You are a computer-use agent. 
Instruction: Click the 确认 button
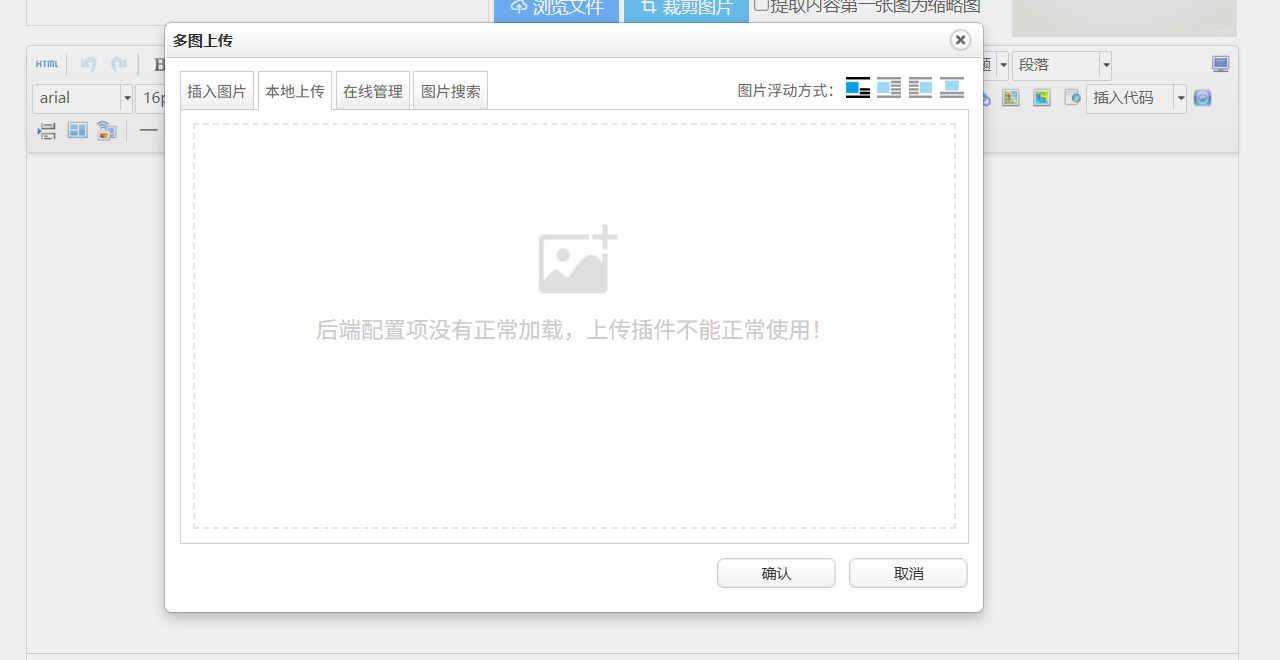776,573
